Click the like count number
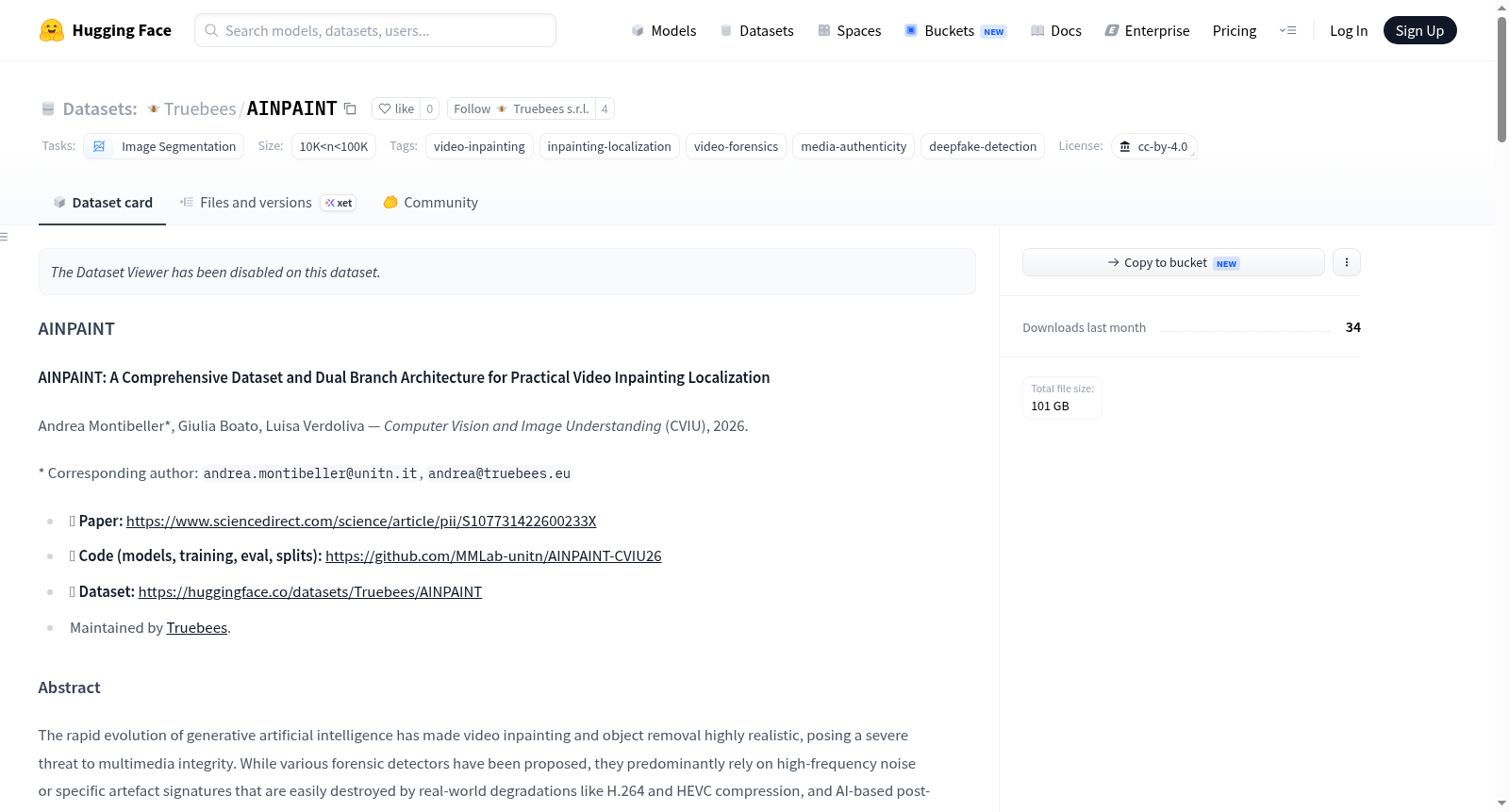The width and height of the screenshot is (1509, 812). point(430,108)
